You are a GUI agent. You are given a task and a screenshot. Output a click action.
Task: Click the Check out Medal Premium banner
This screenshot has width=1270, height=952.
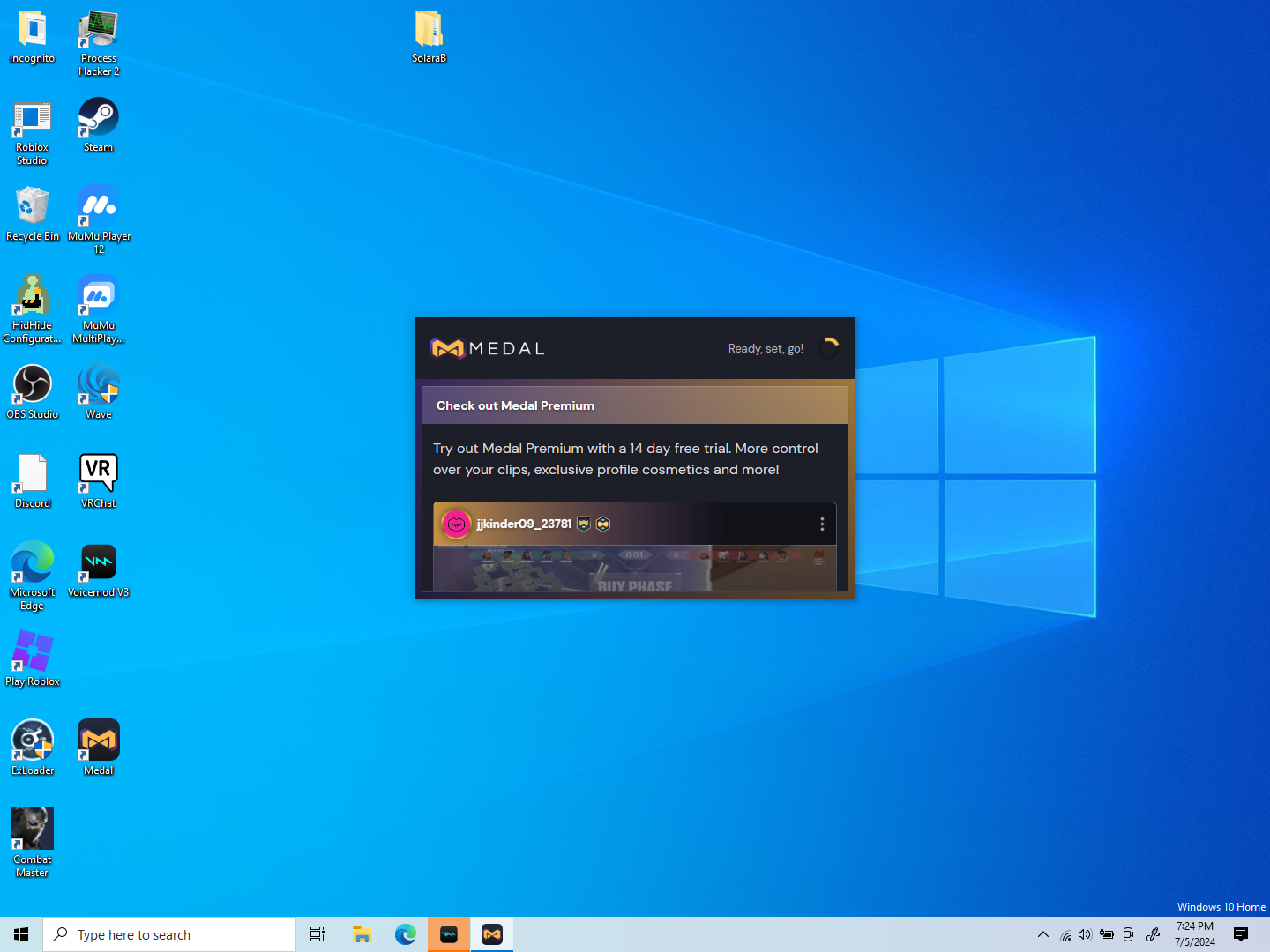pyautogui.click(x=635, y=405)
